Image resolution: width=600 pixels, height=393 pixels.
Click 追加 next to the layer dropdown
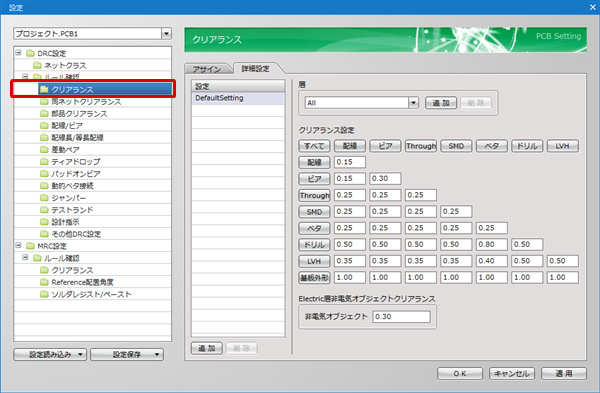click(x=441, y=103)
